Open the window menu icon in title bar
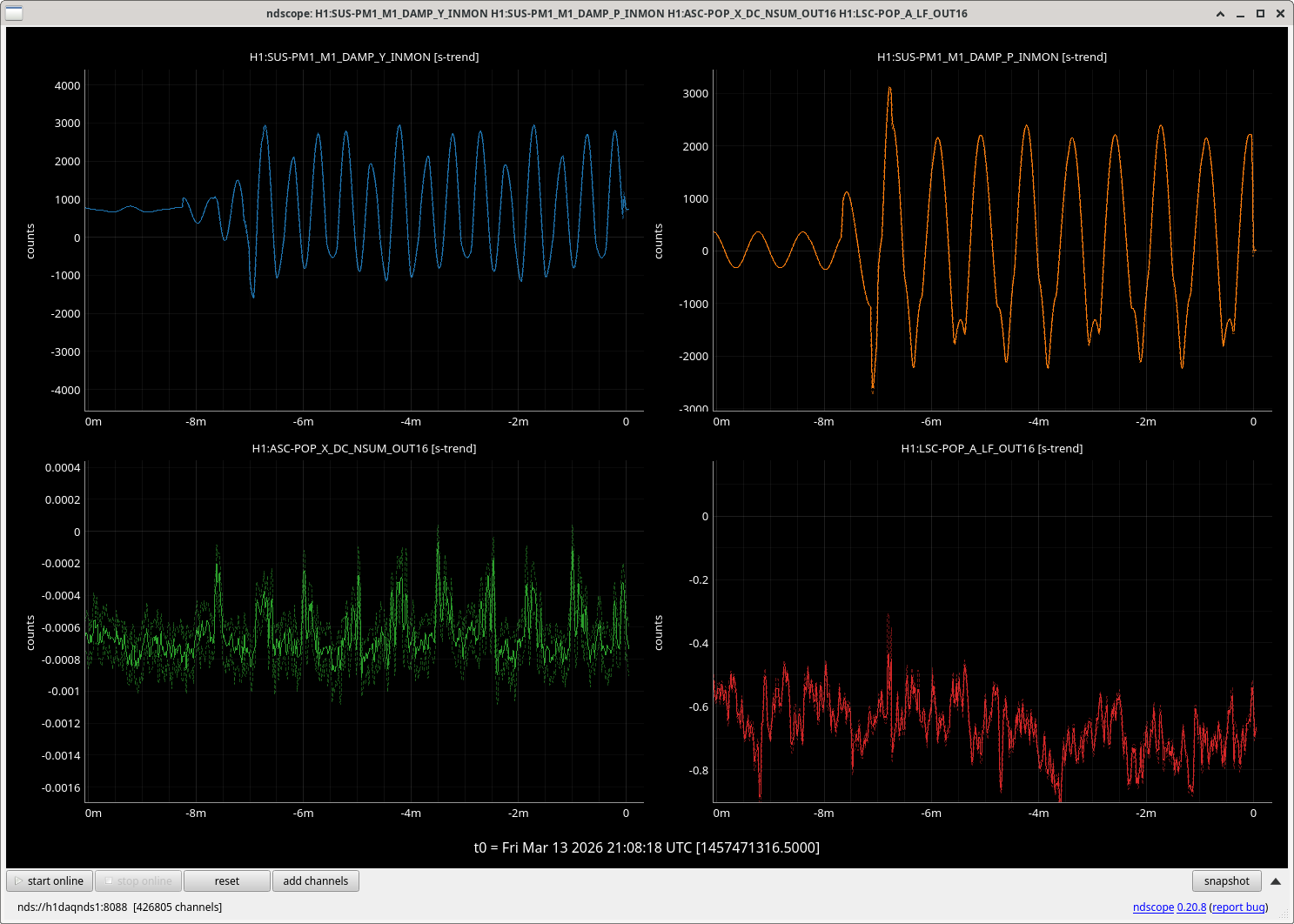The image size is (1294, 924). coord(14,13)
